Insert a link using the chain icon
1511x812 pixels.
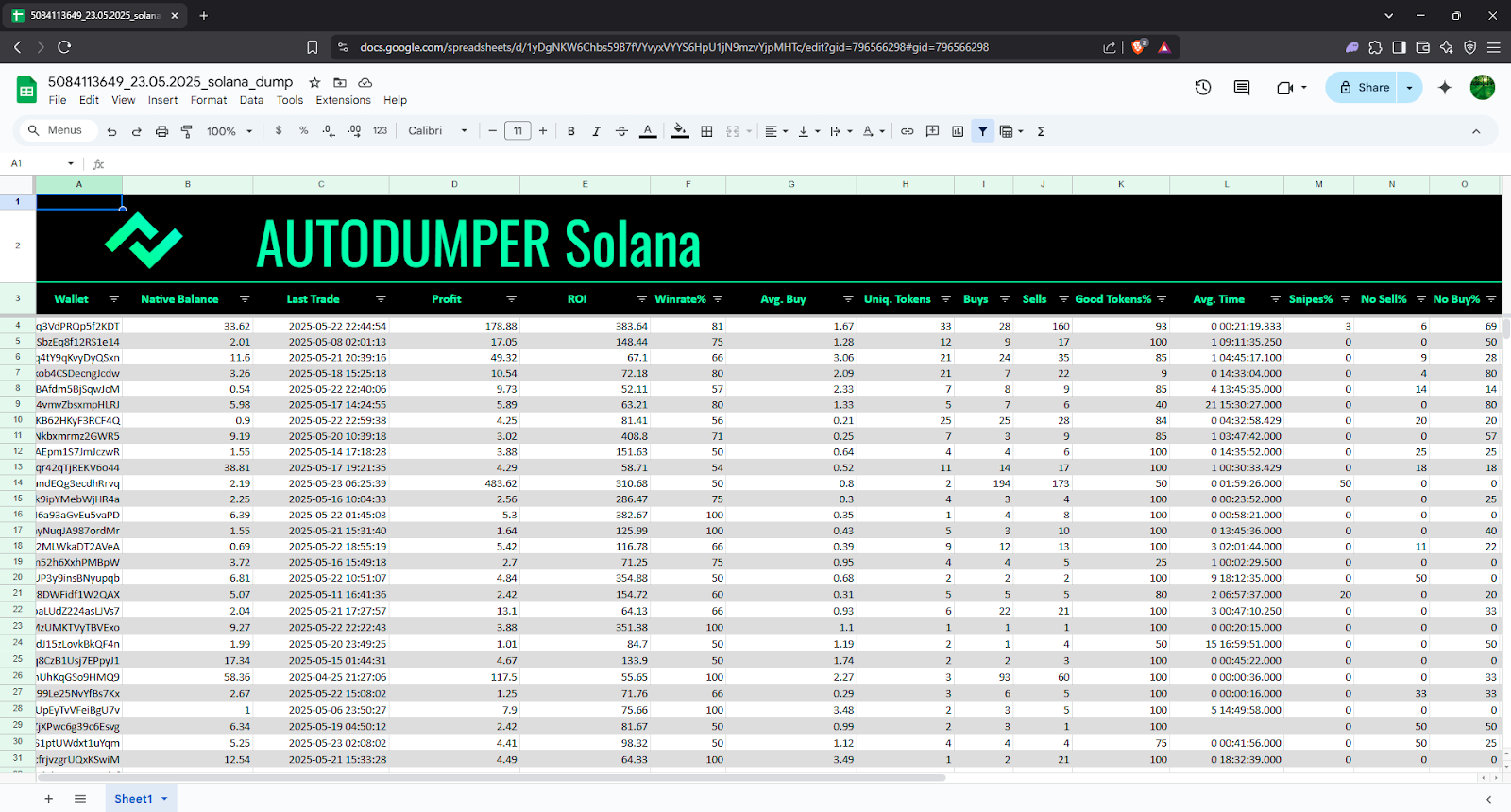pyautogui.click(x=908, y=131)
